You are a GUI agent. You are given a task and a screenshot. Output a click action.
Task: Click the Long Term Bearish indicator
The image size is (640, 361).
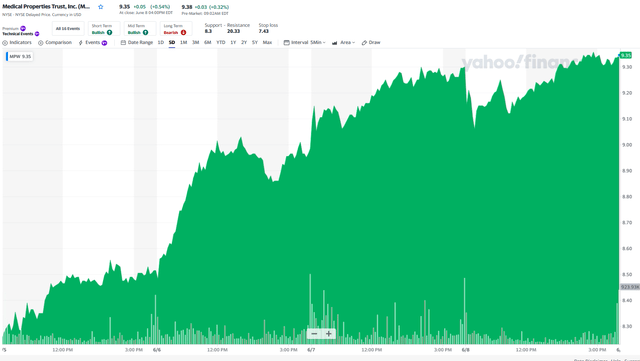pyautogui.click(x=176, y=29)
